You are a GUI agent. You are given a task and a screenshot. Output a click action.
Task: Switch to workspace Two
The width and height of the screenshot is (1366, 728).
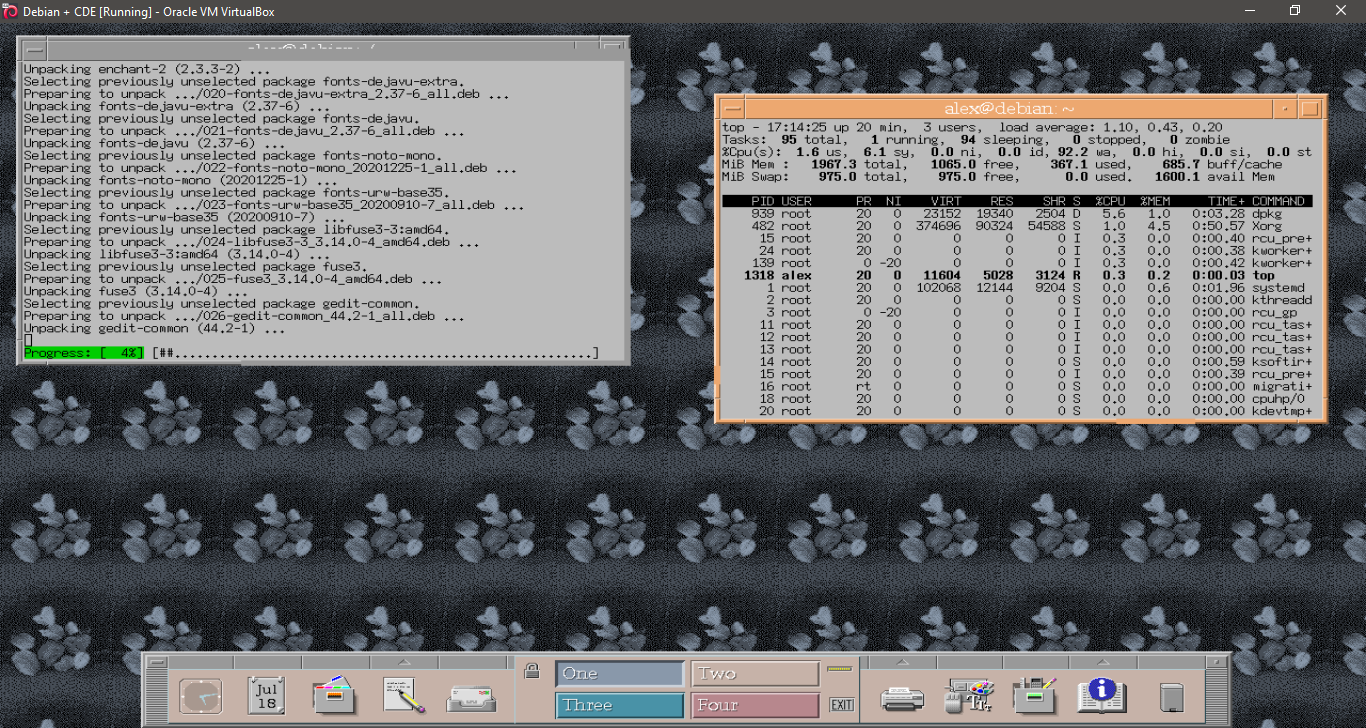(755, 674)
